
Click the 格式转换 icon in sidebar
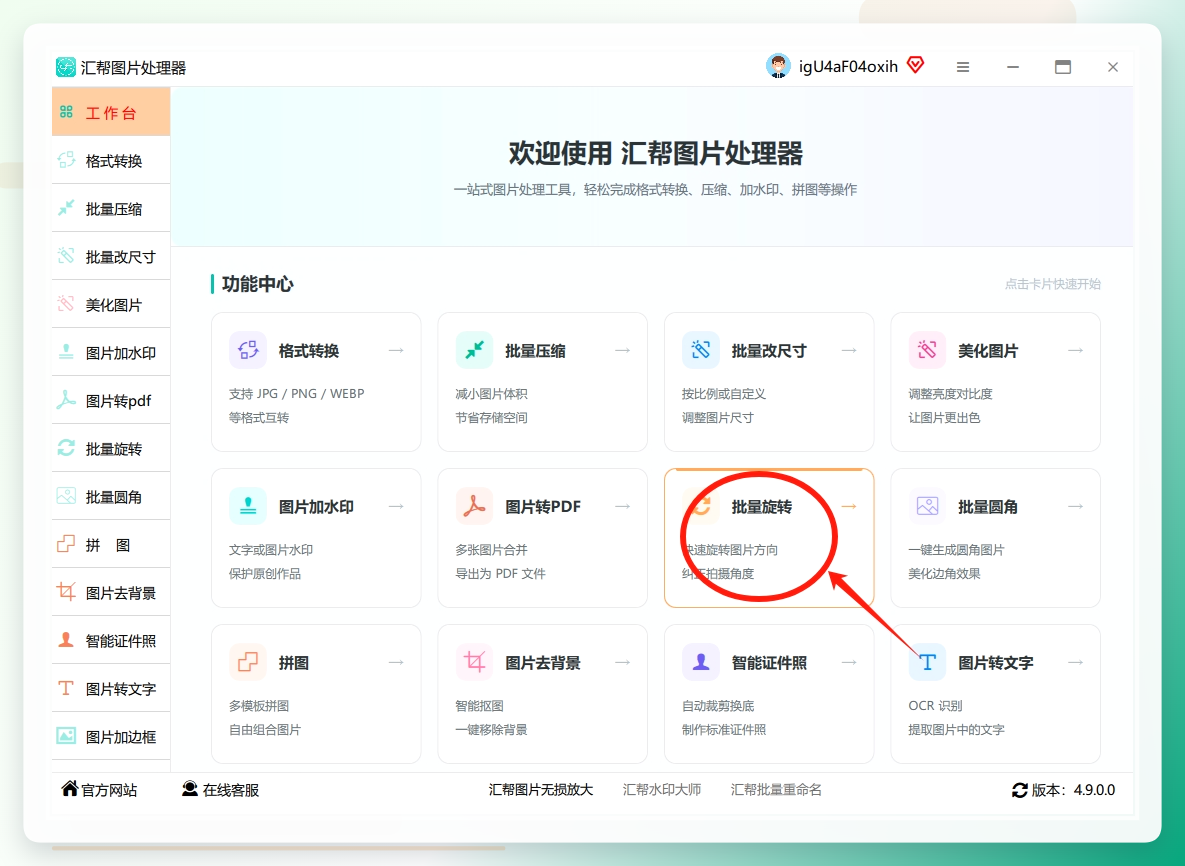point(67,160)
